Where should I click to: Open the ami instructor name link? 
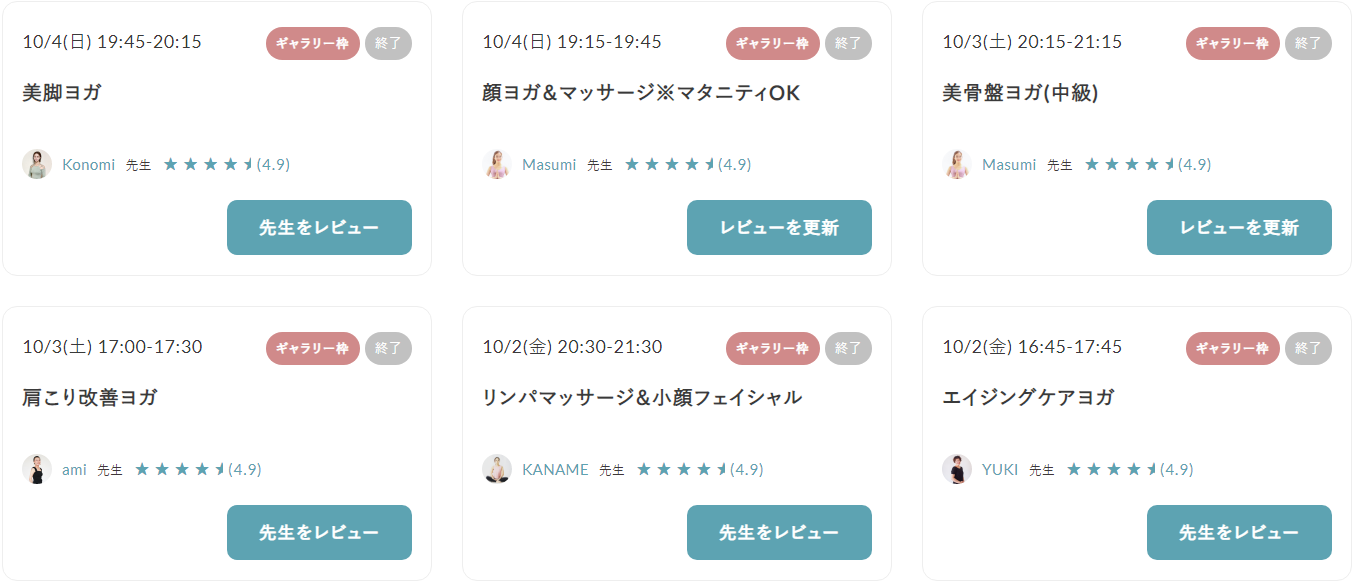(74, 470)
